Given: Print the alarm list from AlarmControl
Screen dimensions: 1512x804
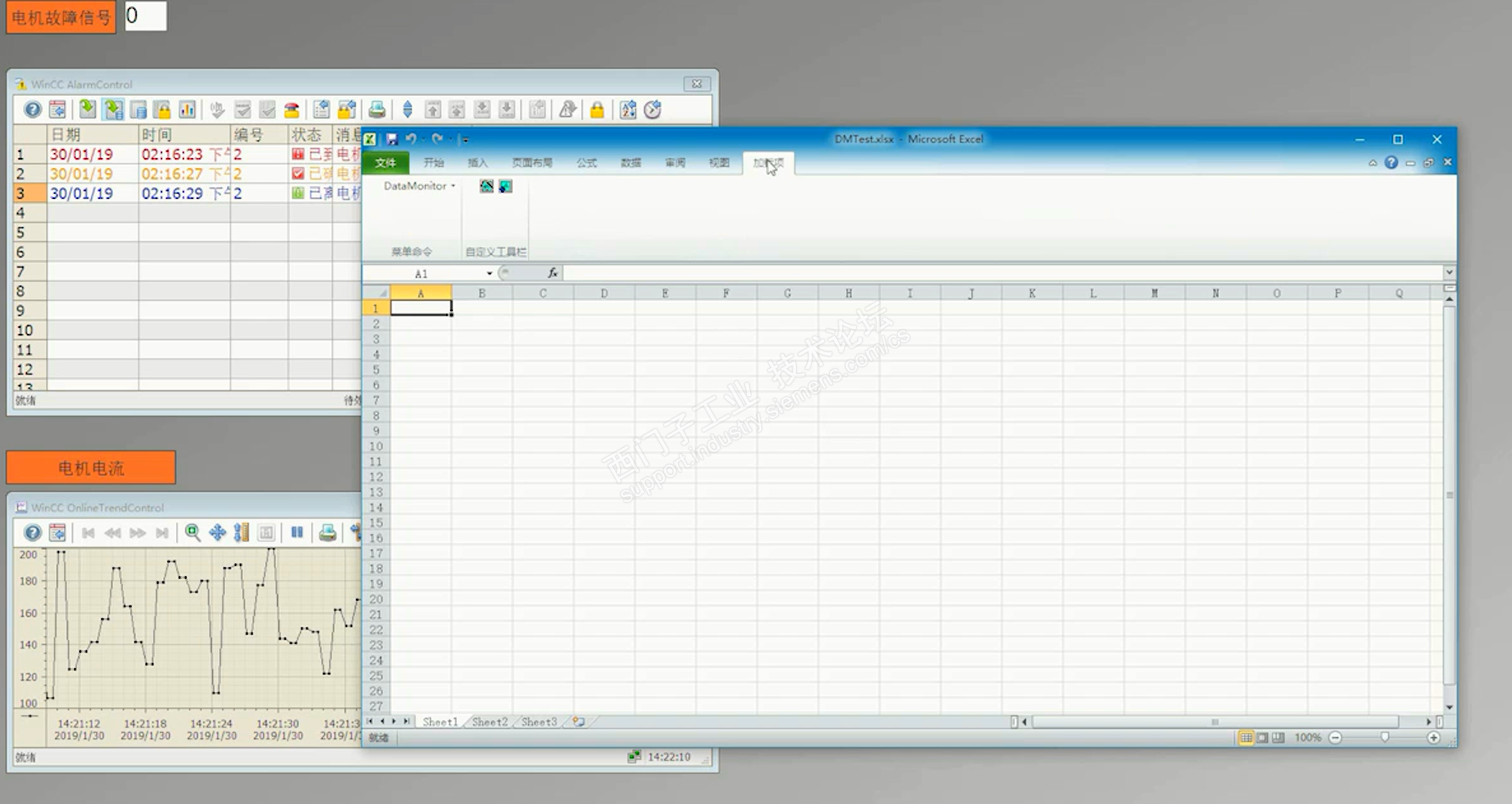Looking at the screenshot, I should [377, 110].
